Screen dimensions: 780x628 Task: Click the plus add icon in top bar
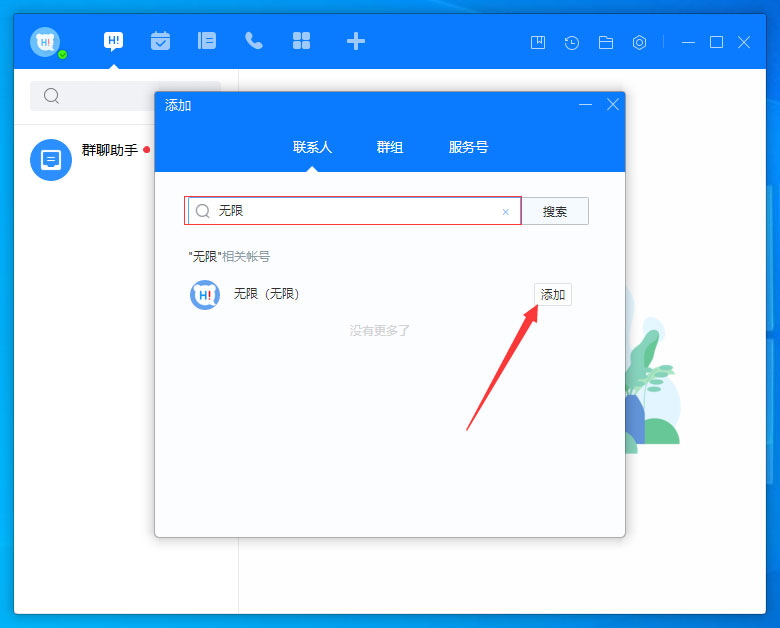[x=356, y=41]
